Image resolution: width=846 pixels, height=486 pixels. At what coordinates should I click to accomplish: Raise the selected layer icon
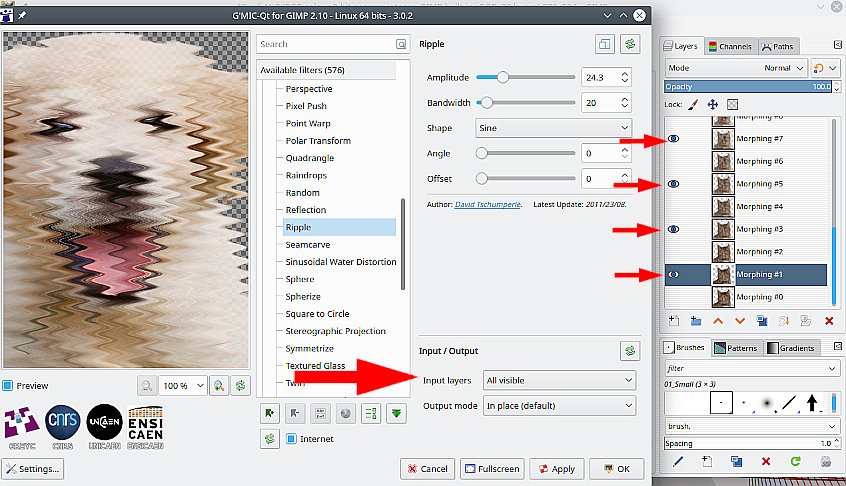pyautogui.click(x=718, y=321)
